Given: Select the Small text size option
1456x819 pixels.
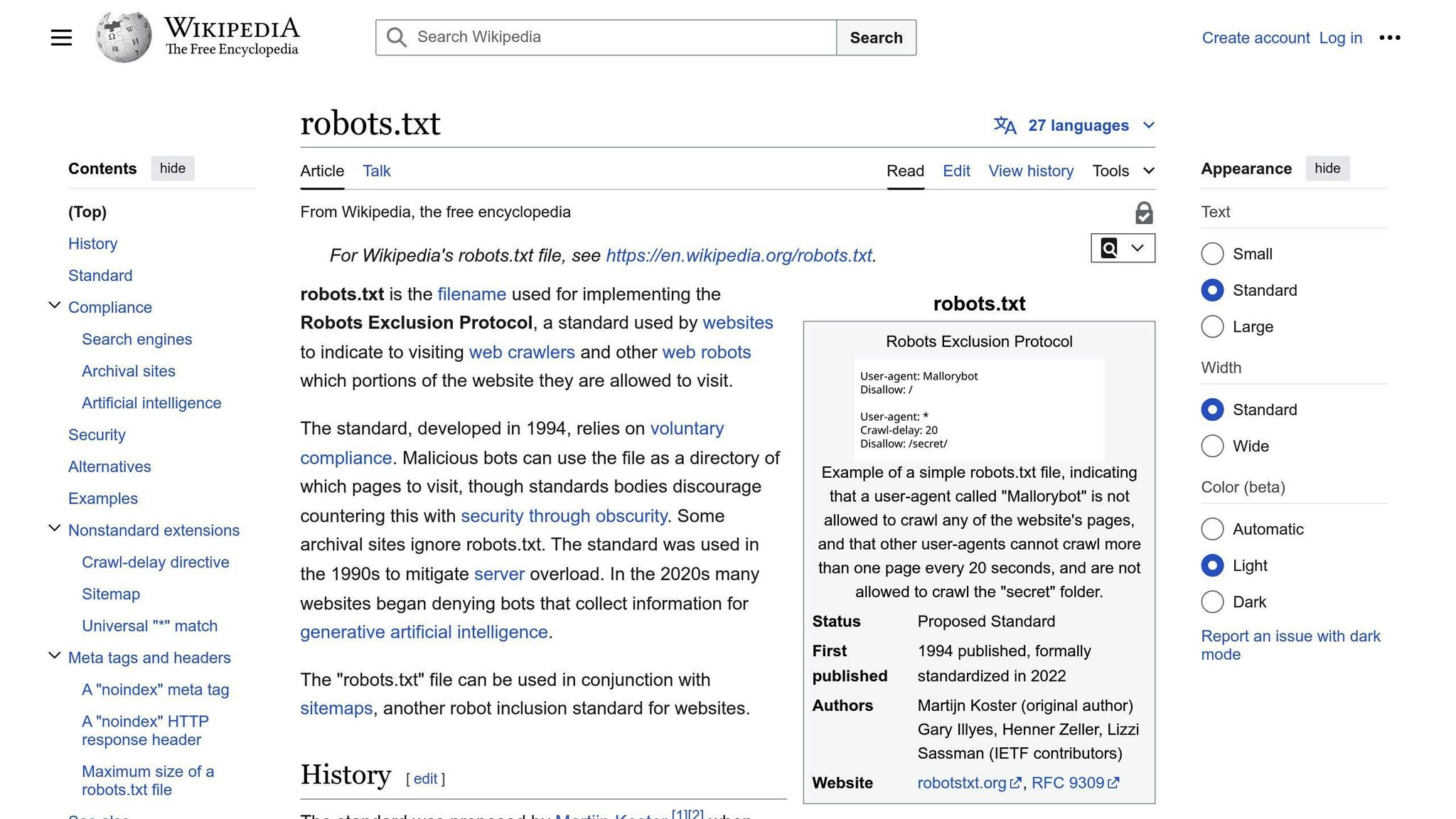Looking at the screenshot, I should (1212, 254).
